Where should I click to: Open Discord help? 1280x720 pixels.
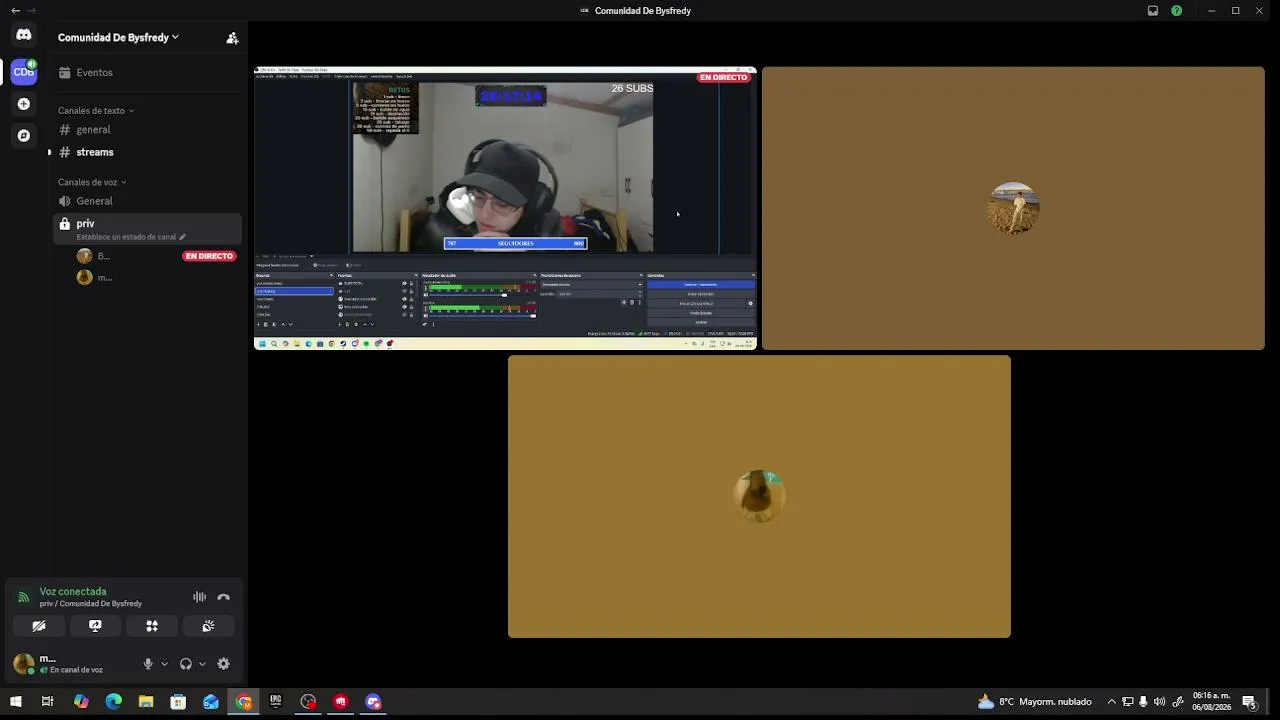coord(1177,11)
